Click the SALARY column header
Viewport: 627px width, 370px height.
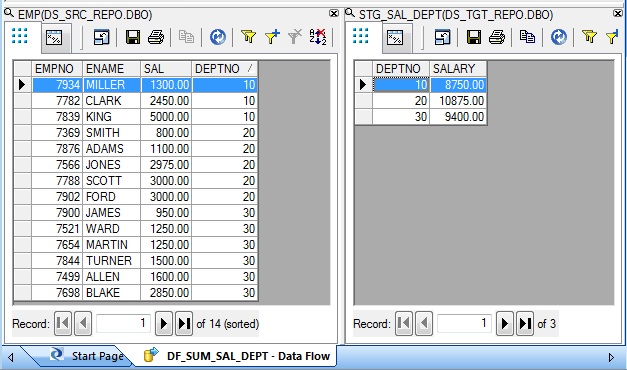(458, 69)
